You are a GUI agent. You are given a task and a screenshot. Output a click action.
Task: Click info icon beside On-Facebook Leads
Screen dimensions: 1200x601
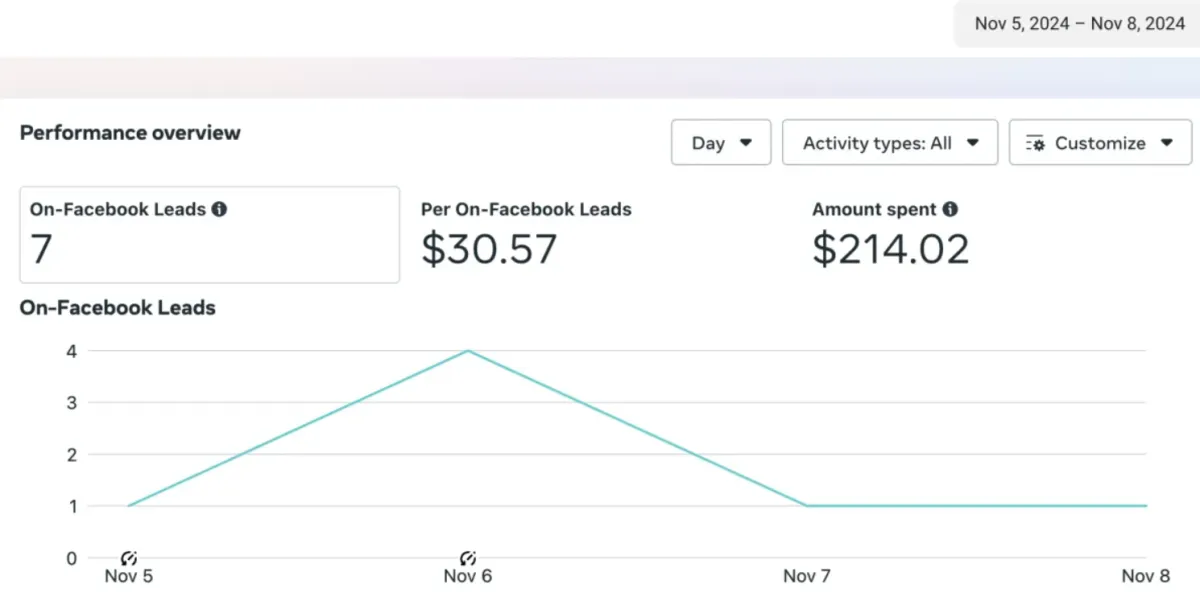[219, 210]
